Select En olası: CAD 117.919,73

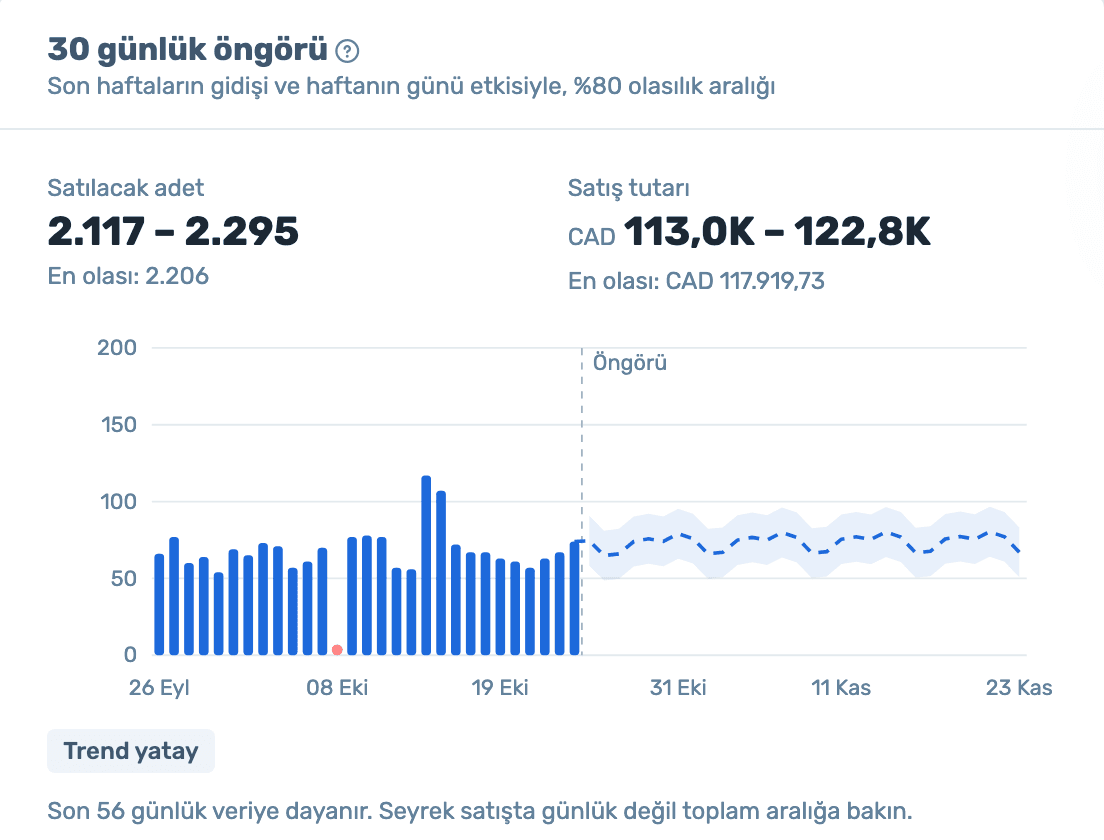(696, 281)
